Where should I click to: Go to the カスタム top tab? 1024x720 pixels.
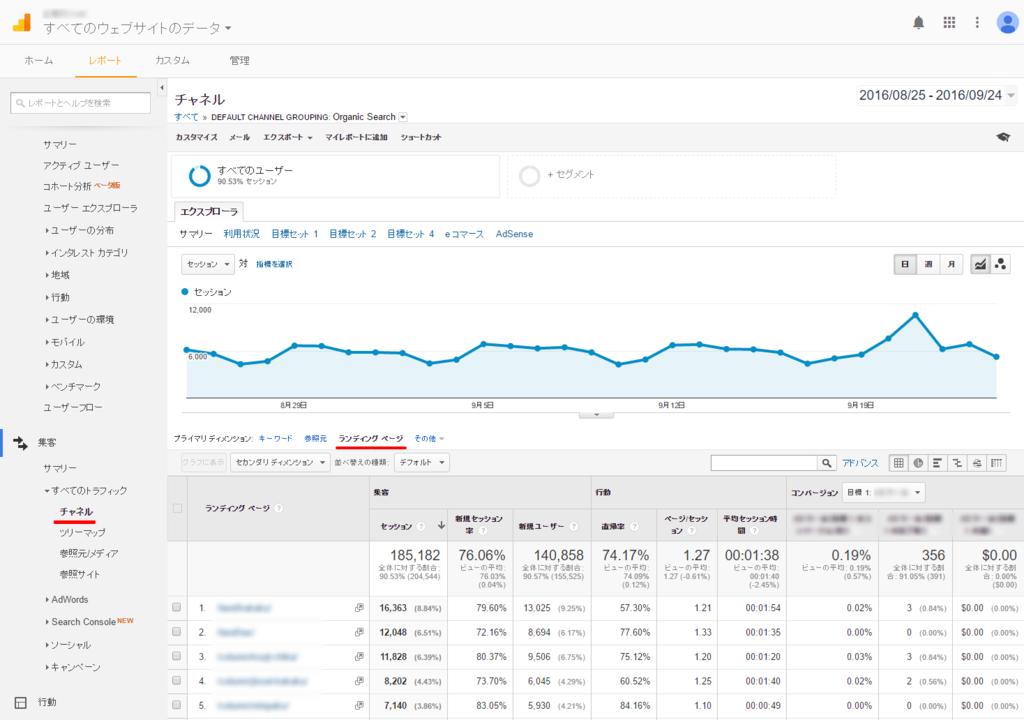172,61
